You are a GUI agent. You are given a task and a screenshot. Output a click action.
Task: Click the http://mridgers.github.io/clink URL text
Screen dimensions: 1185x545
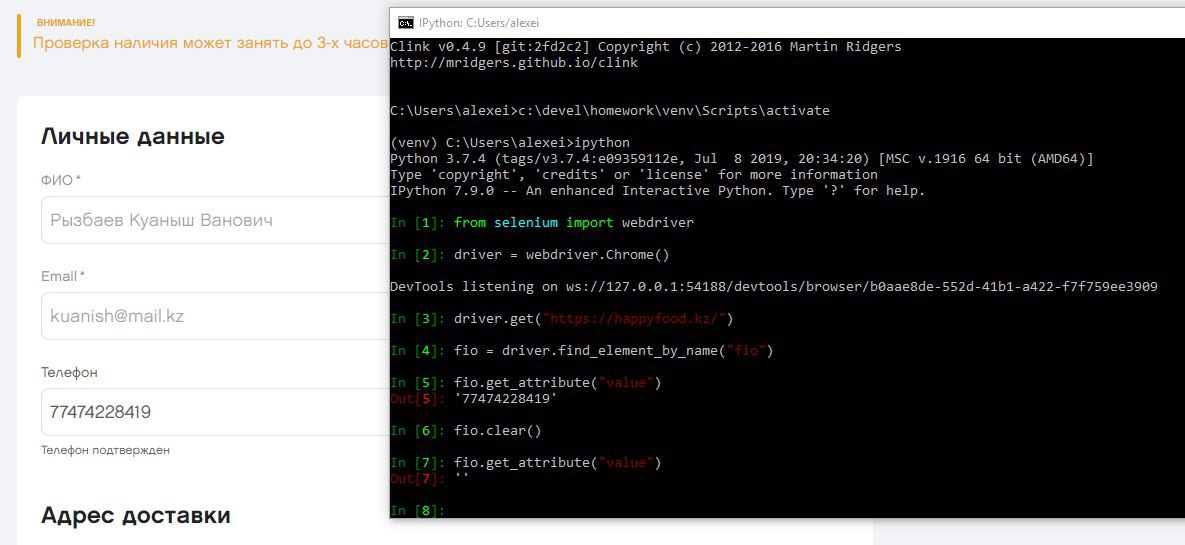514,63
